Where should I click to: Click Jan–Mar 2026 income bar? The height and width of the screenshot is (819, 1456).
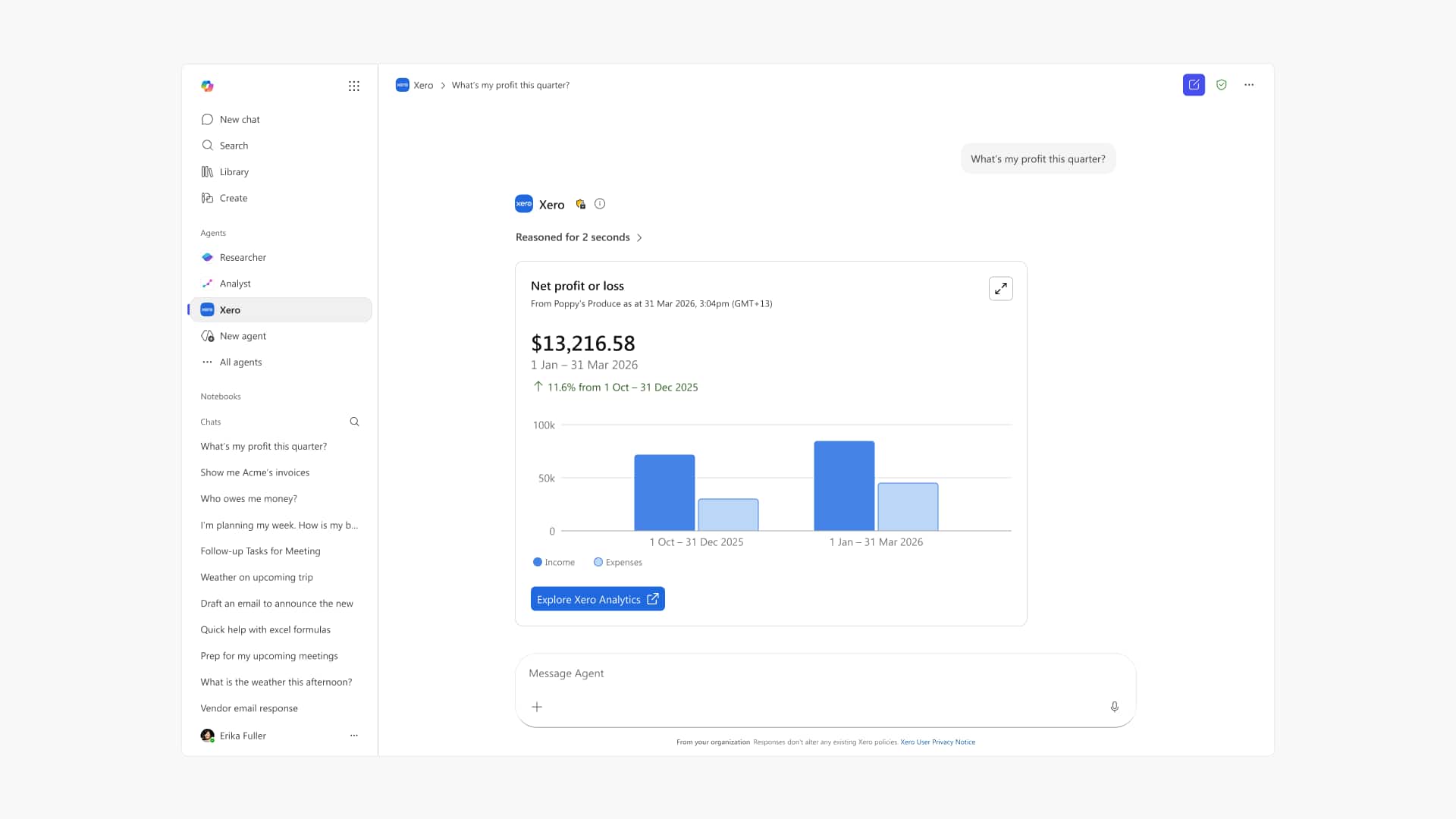844,486
